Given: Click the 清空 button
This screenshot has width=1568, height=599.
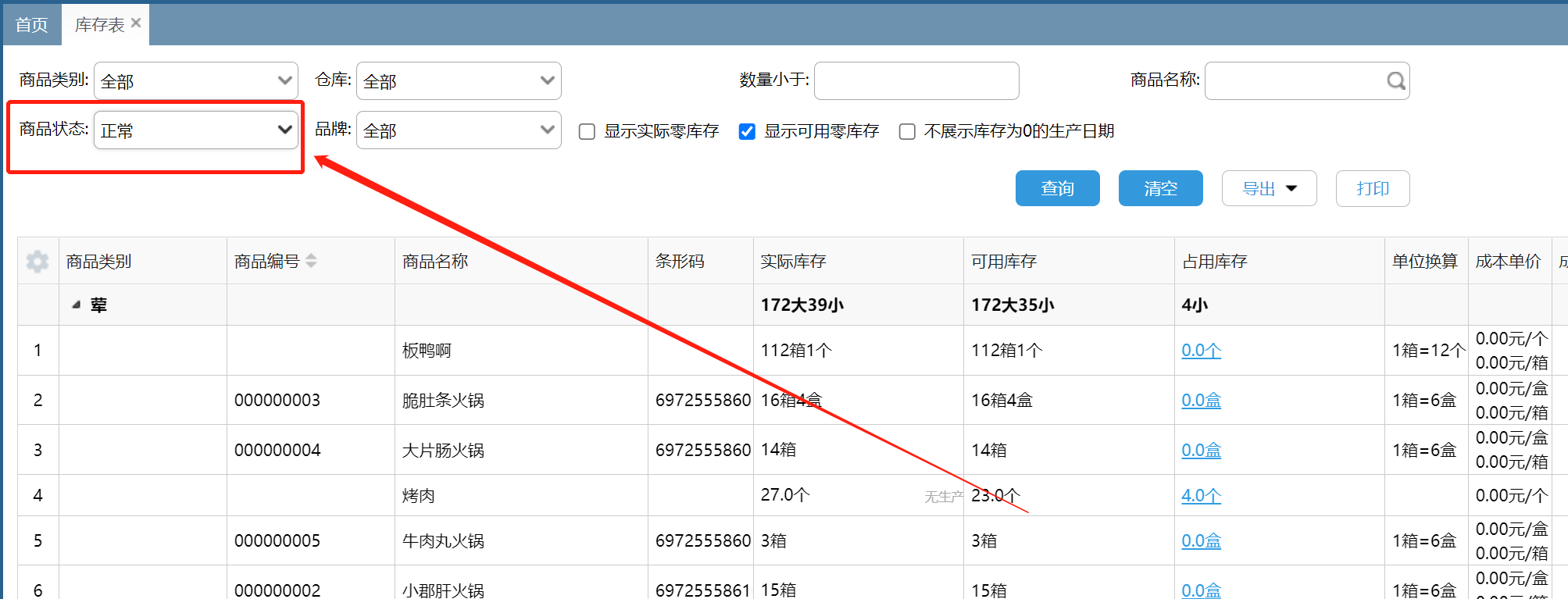Looking at the screenshot, I should click(1160, 188).
